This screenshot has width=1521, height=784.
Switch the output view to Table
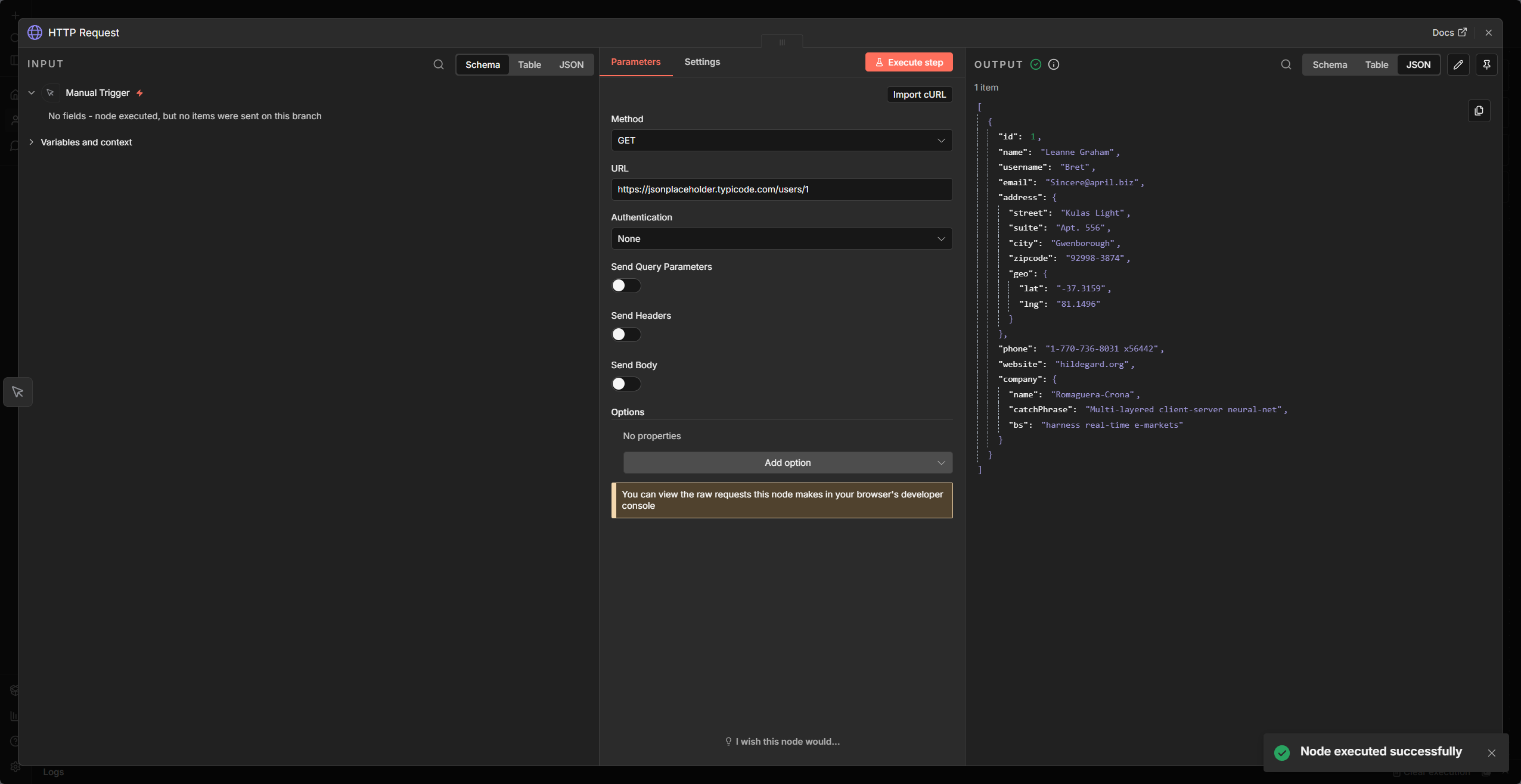[x=1376, y=65]
